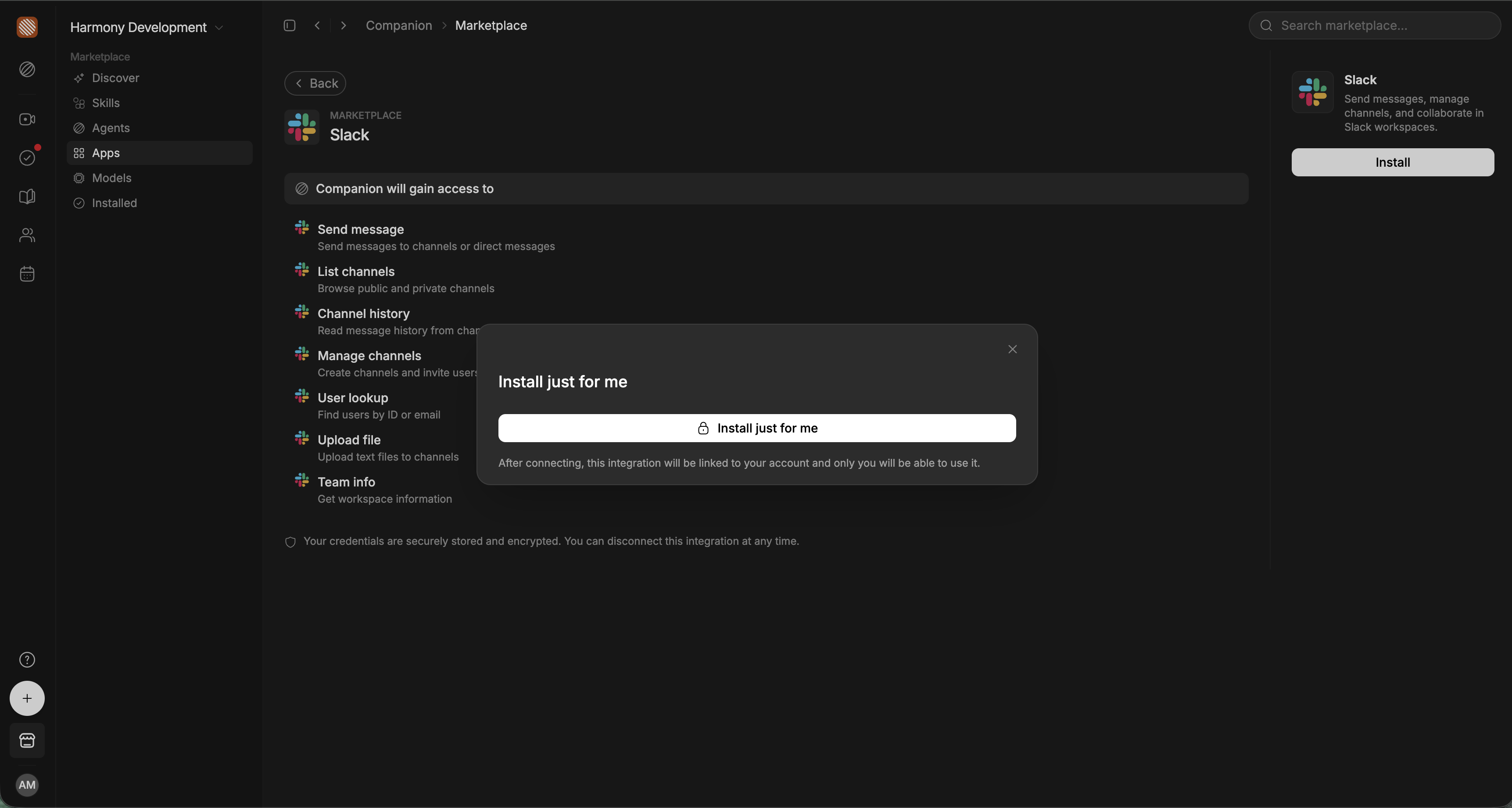This screenshot has height=808, width=1512.
Task: Focus the Search marketplace input field
Action: point(1374,25)
